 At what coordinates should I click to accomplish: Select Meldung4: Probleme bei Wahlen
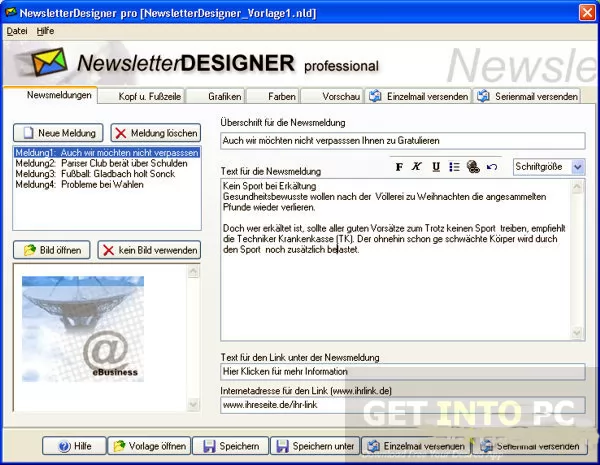[107, 184]
